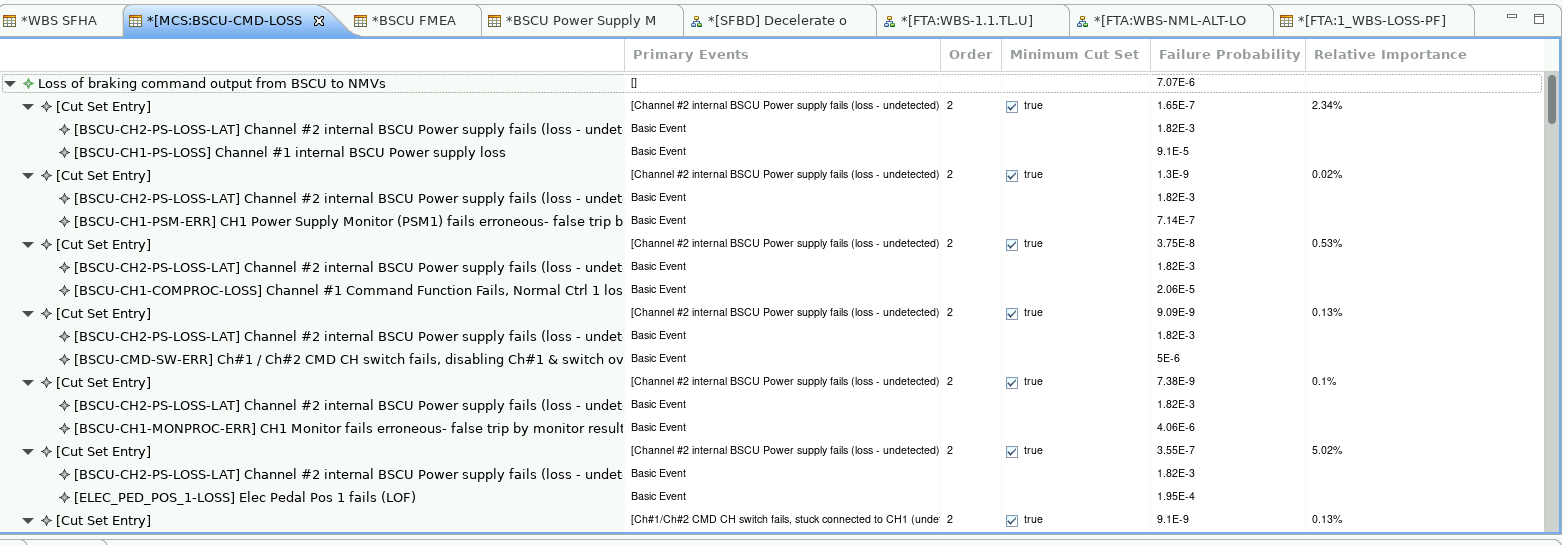Minimize the editor area with the minimize icon
Screen dimensions: 1563x545
(x=1511, y=18)
